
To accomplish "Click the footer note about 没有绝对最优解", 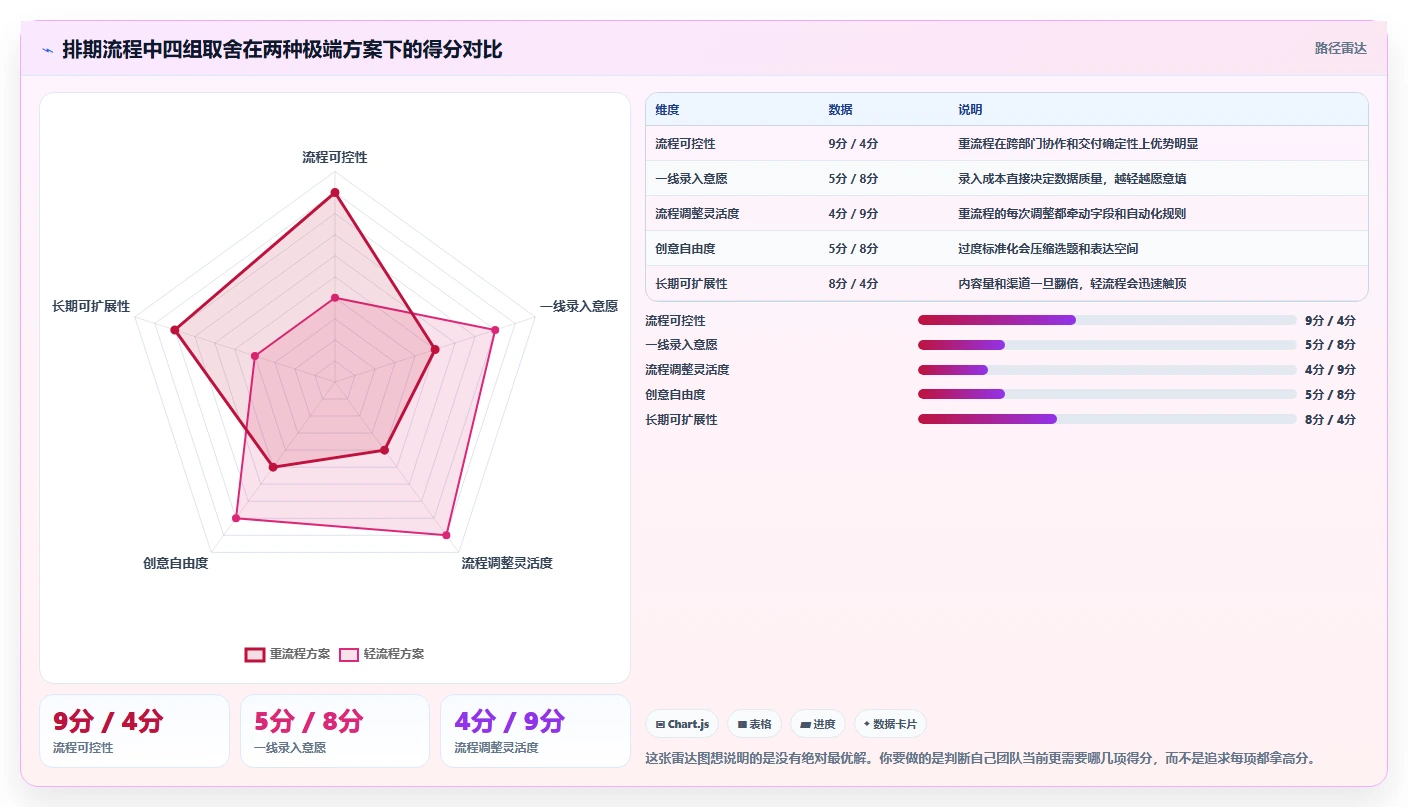I will [x=982, y=758].
